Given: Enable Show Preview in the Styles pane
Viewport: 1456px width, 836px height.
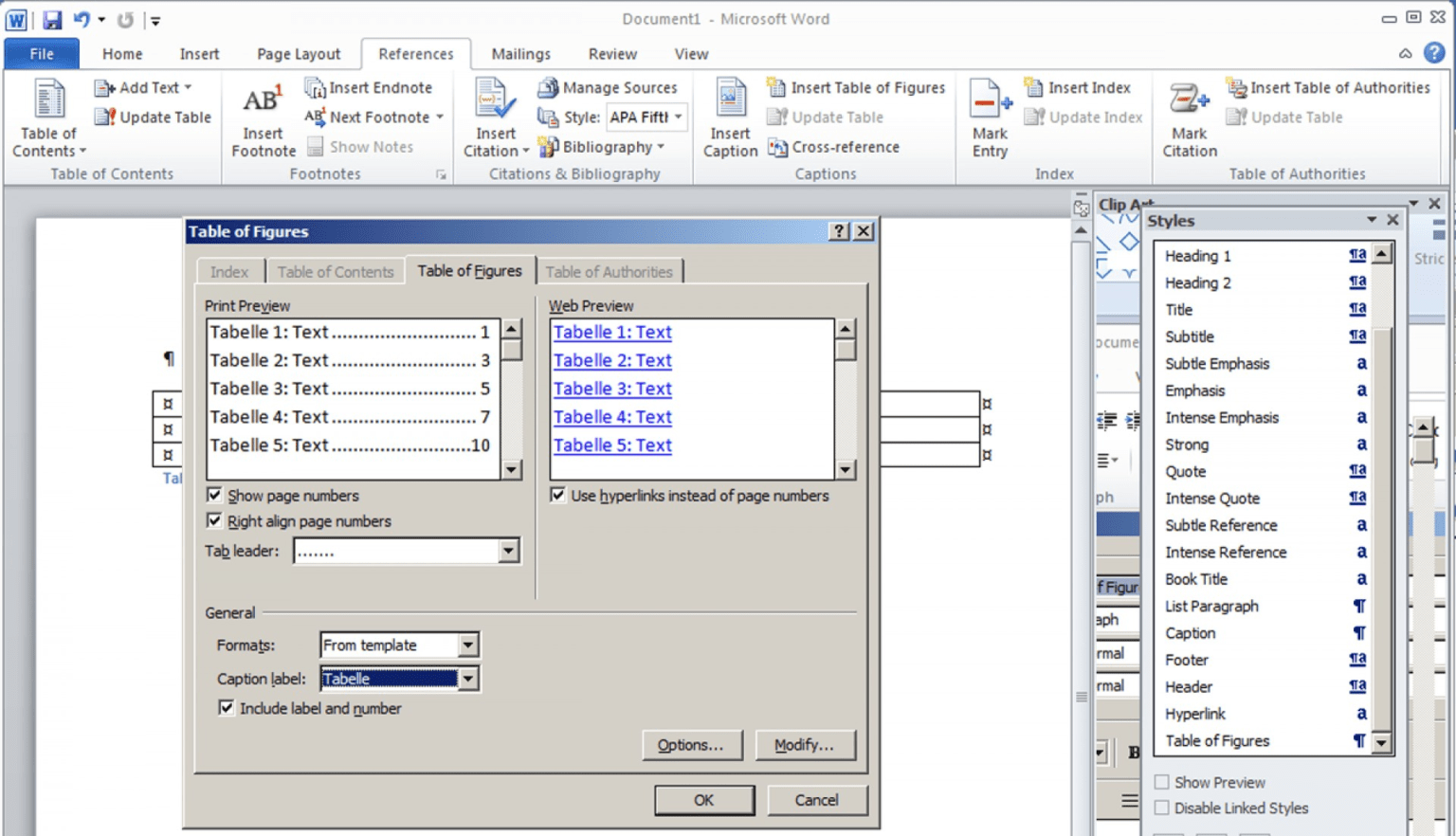Looking at the screenshot, I should tap(1161, 782).
